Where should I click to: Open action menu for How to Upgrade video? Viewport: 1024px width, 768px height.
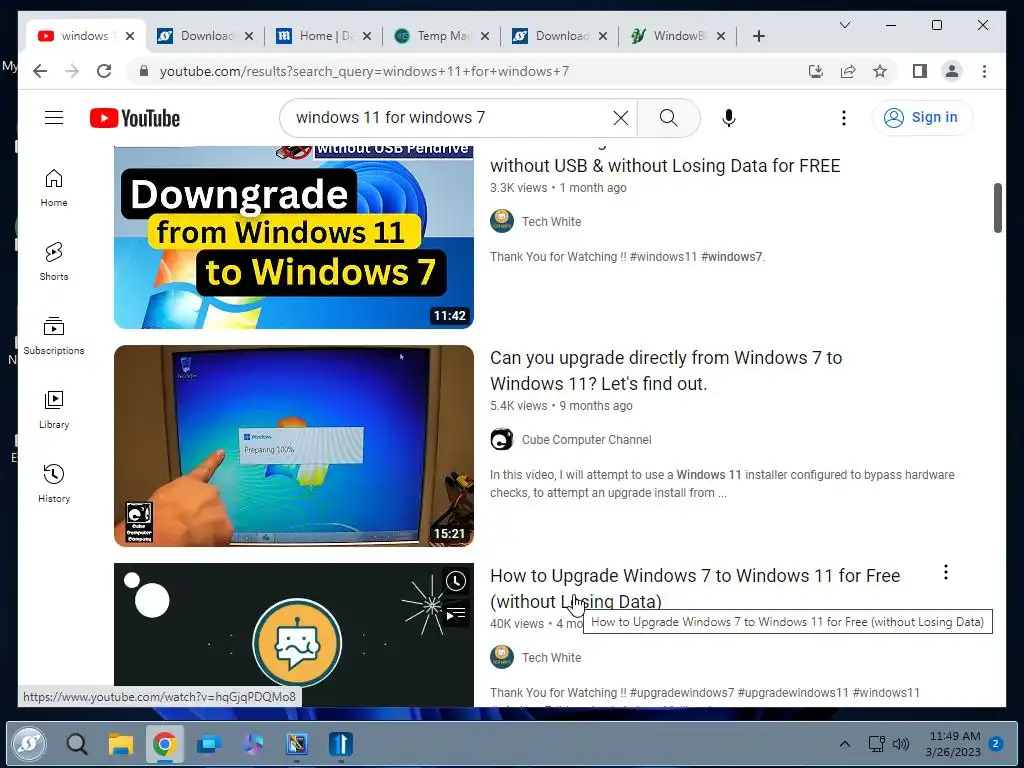pos(946,573)
